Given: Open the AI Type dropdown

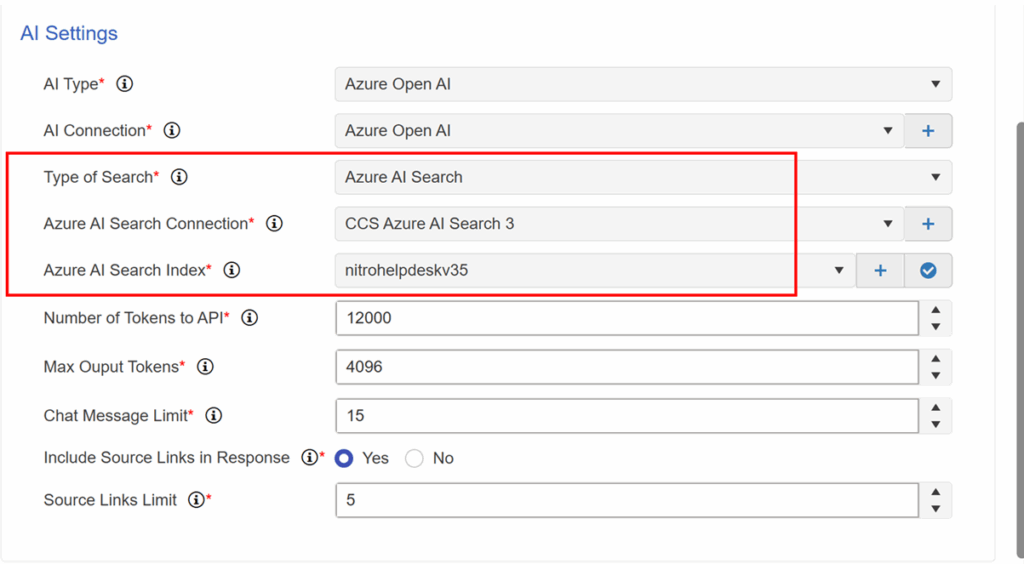Looking at the screenshot, I should 643,84.
